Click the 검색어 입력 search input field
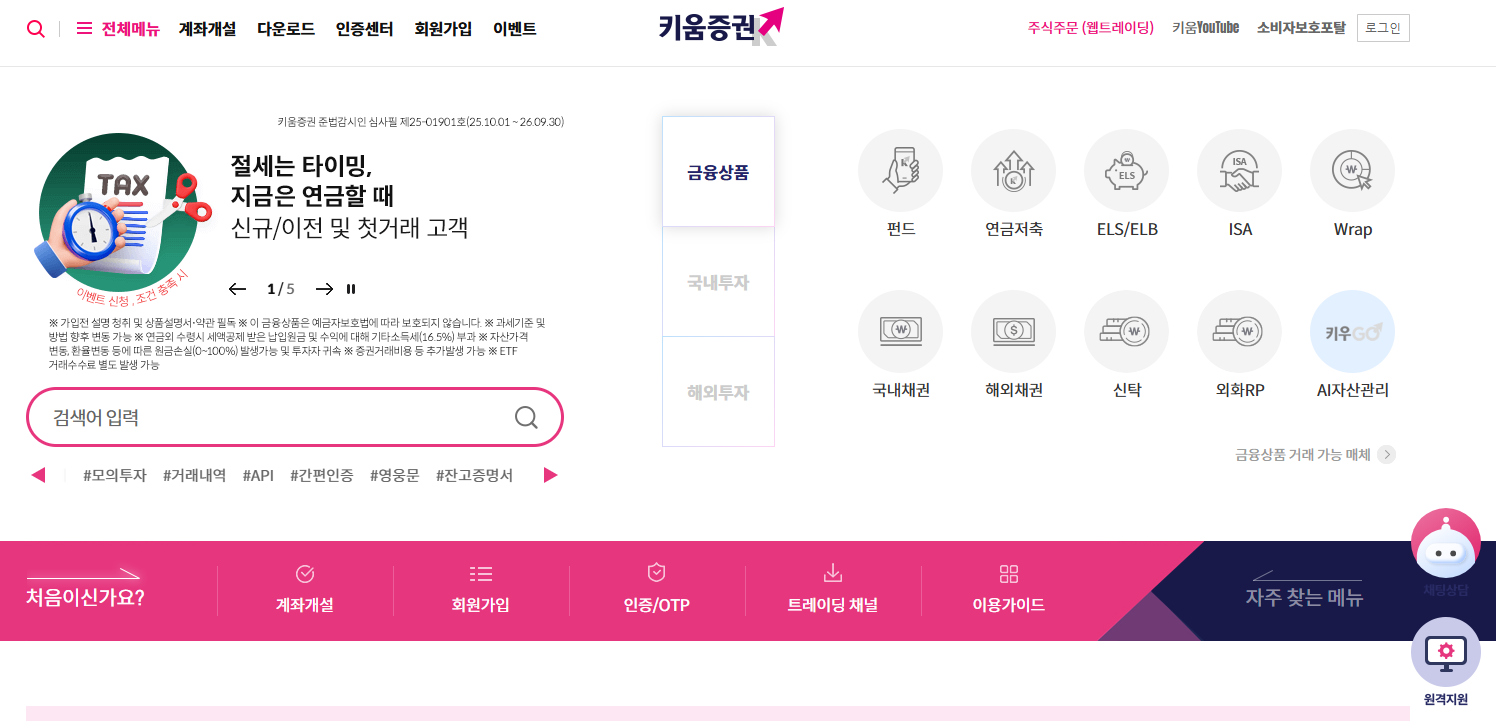Viewport: 1496px width, 721px height. tap(280, 417)
